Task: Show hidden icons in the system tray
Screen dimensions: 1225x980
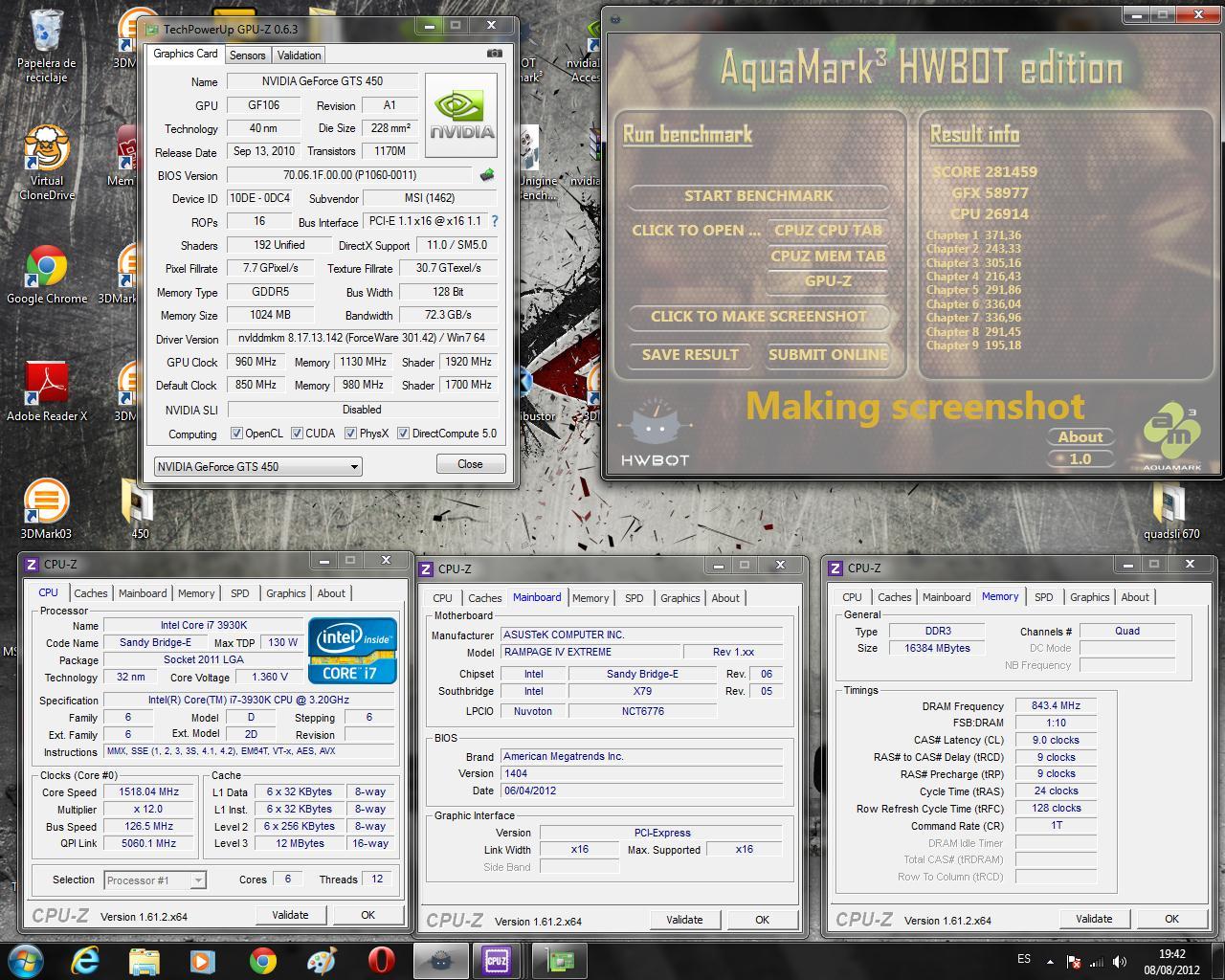Action: click(1051, 962)
